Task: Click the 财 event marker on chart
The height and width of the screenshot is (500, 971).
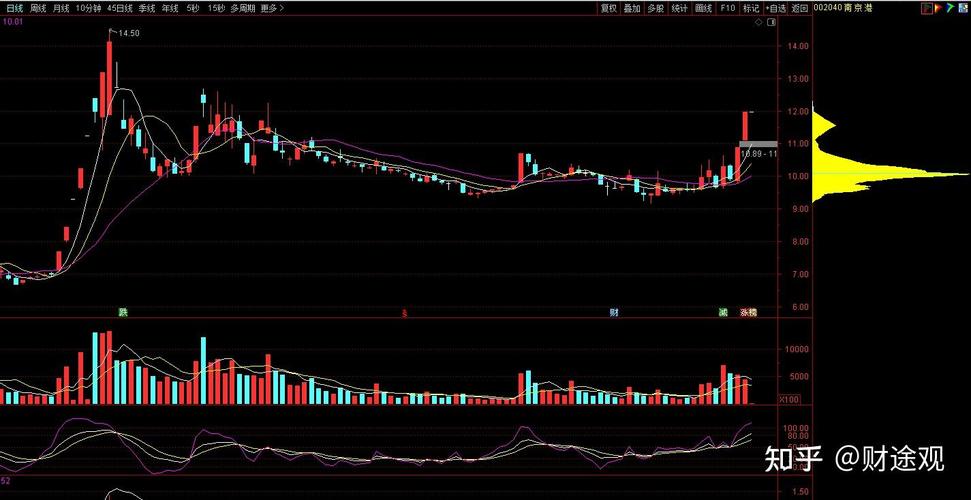Action: (613, 312)
